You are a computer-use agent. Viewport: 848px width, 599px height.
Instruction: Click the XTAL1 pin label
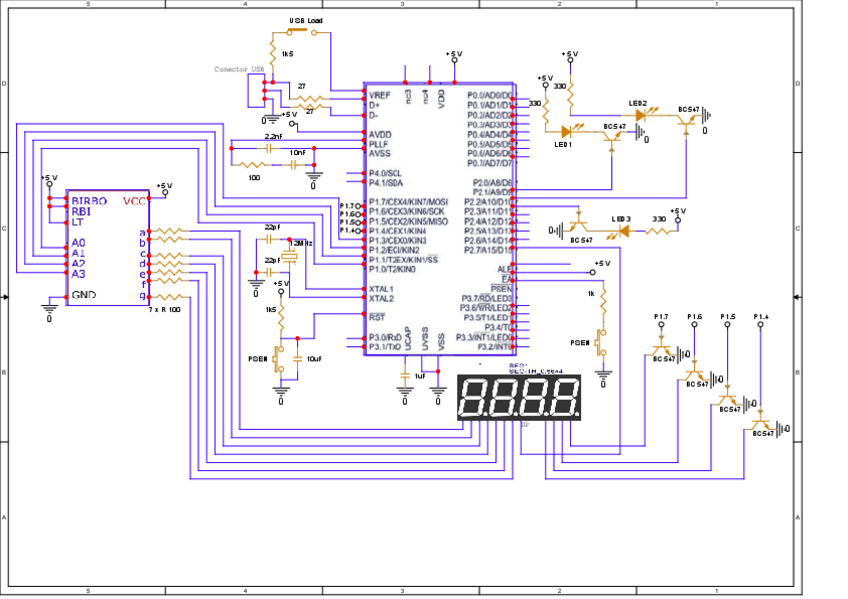coord(381,288)
